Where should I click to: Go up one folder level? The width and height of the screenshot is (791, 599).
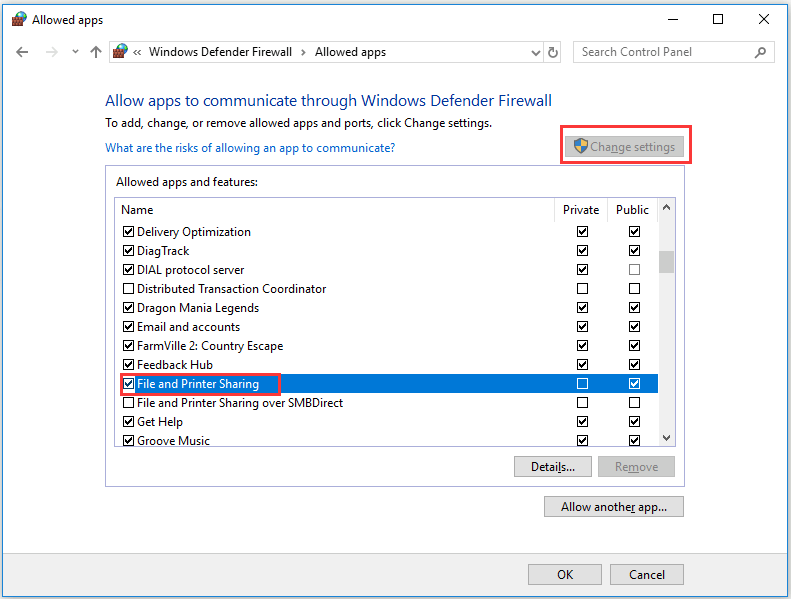95,52
